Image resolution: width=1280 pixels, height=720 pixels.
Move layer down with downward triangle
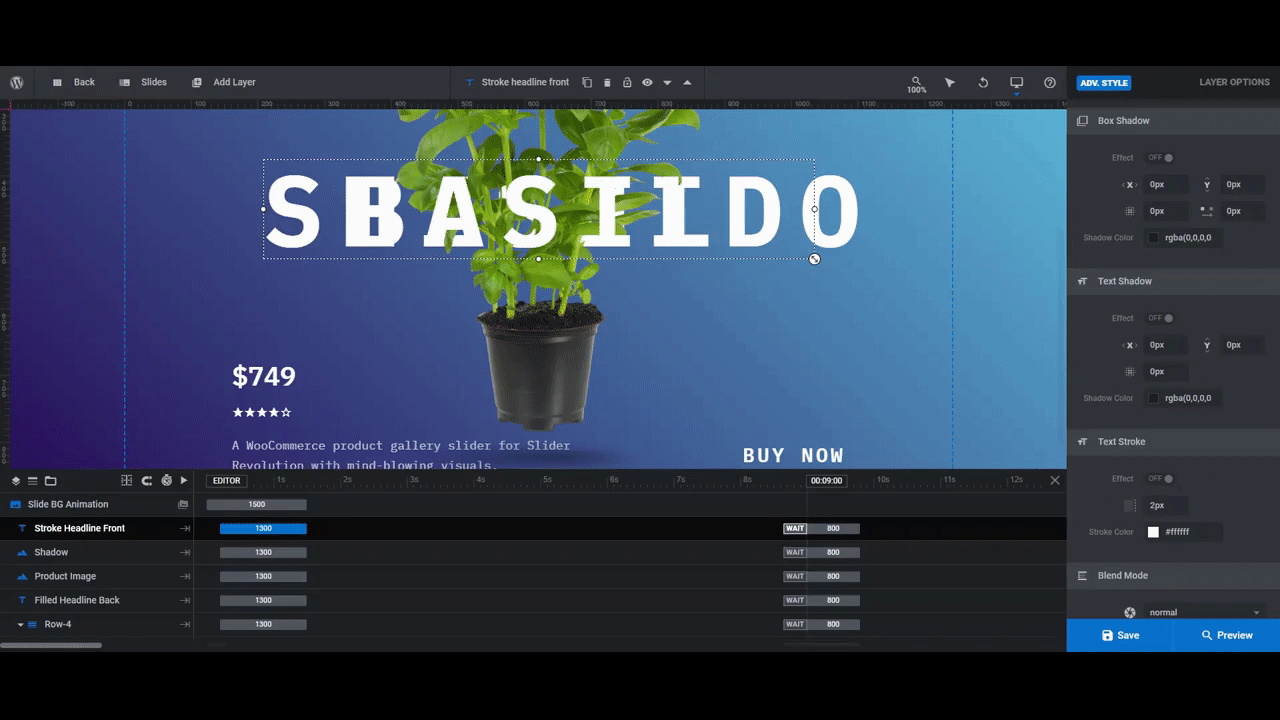point(667,82)
